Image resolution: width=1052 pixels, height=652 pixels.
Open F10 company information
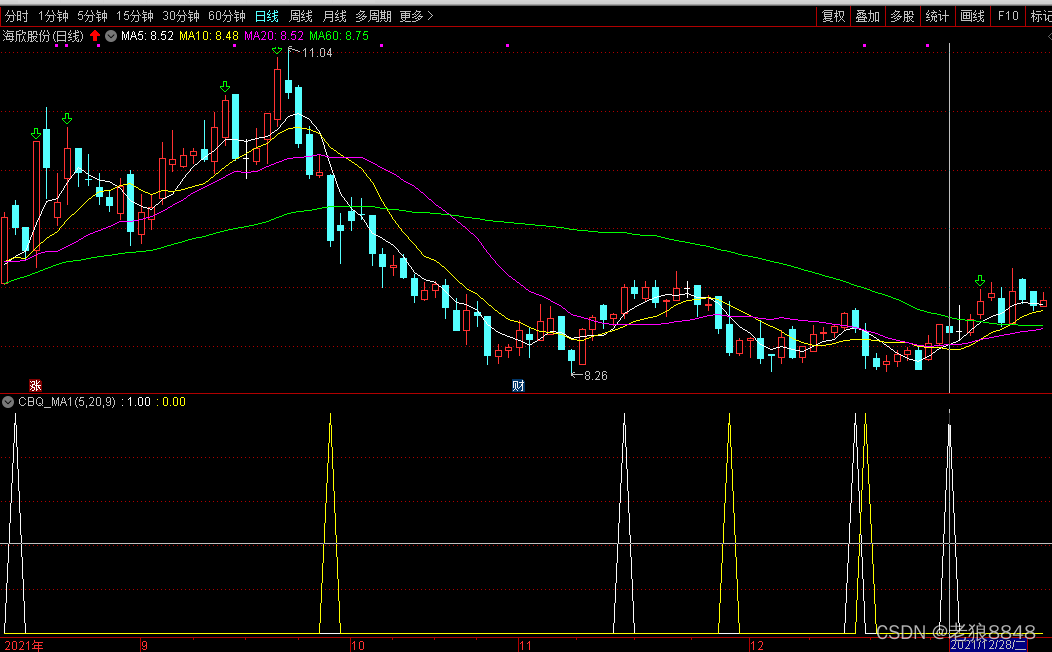click(1008, 16)
